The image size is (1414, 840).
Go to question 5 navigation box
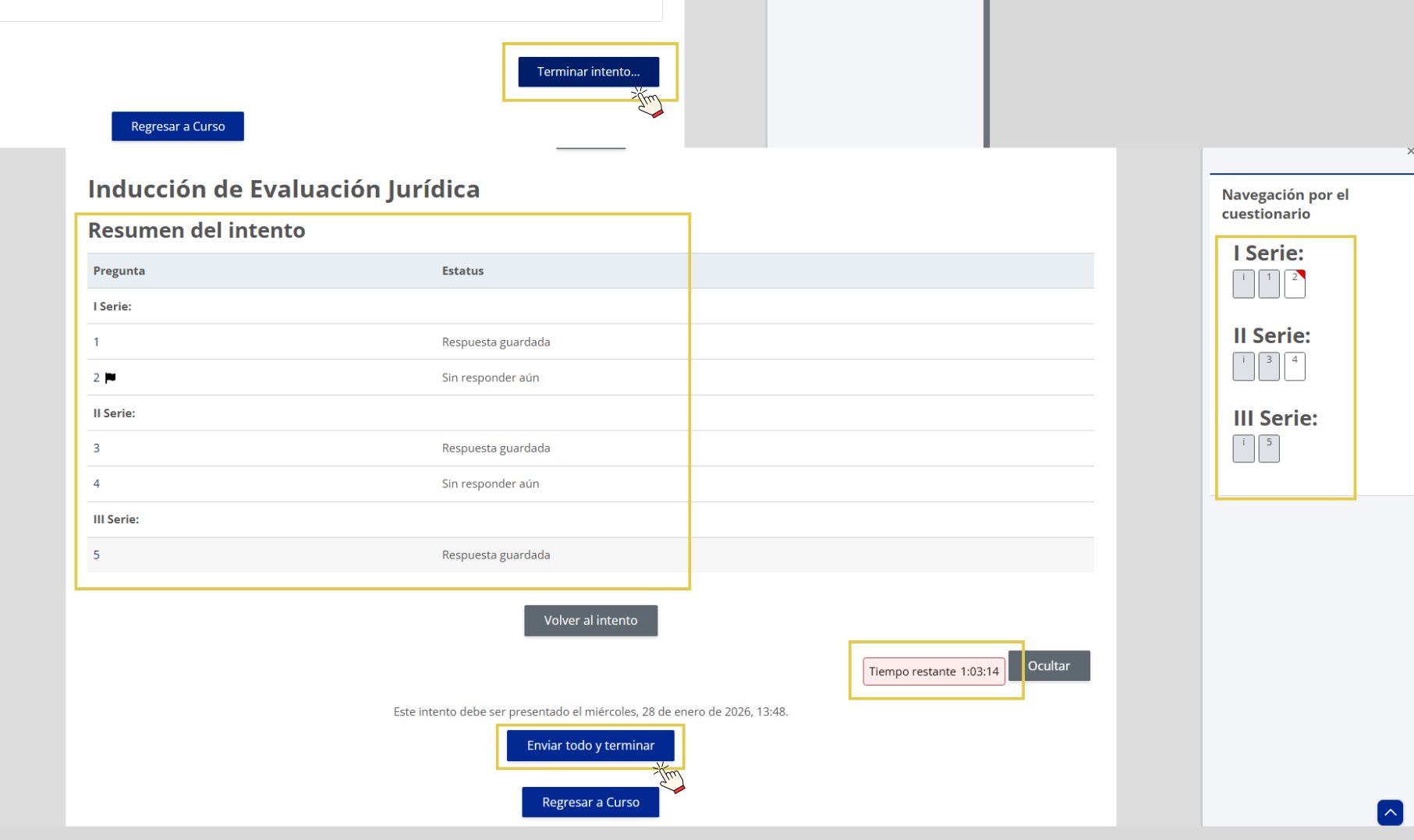pyautogui.click(x=1268, y=448)
